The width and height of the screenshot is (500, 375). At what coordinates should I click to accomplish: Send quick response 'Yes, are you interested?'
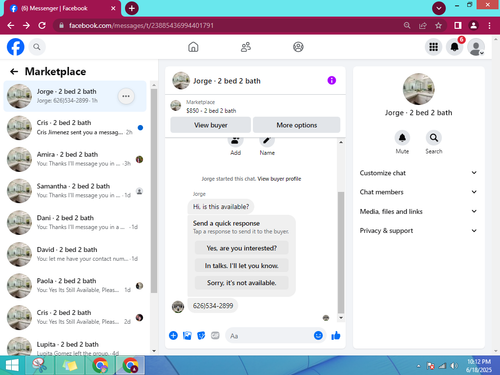coord(242,248)
